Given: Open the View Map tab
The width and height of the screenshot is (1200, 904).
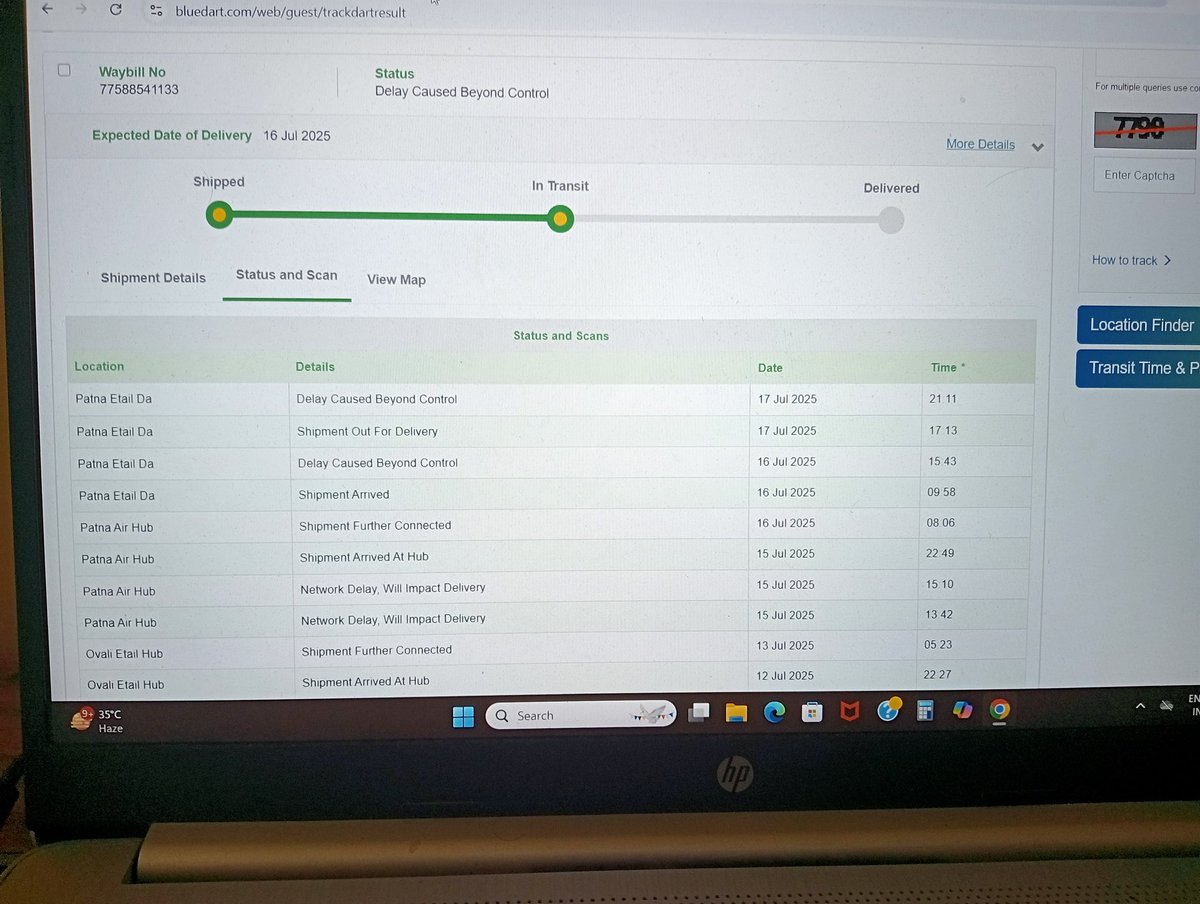Looking at the screenshot, I should pyautogui.click(x=396, y=280).
